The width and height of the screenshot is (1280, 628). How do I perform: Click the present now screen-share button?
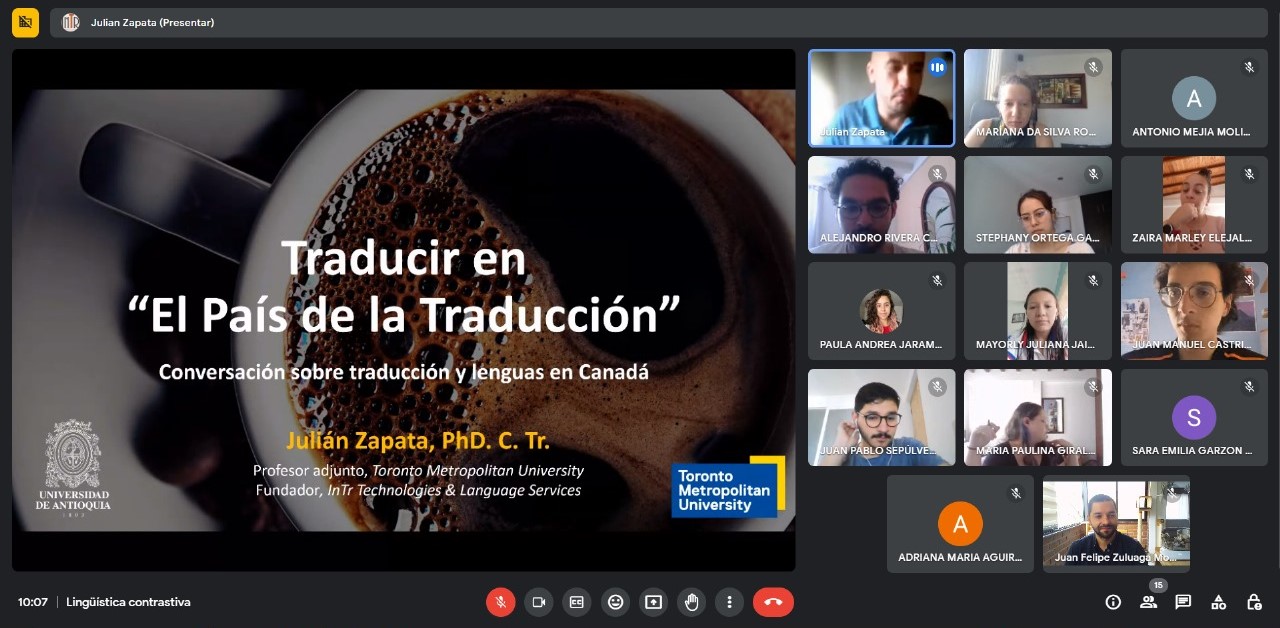point(653,602)
